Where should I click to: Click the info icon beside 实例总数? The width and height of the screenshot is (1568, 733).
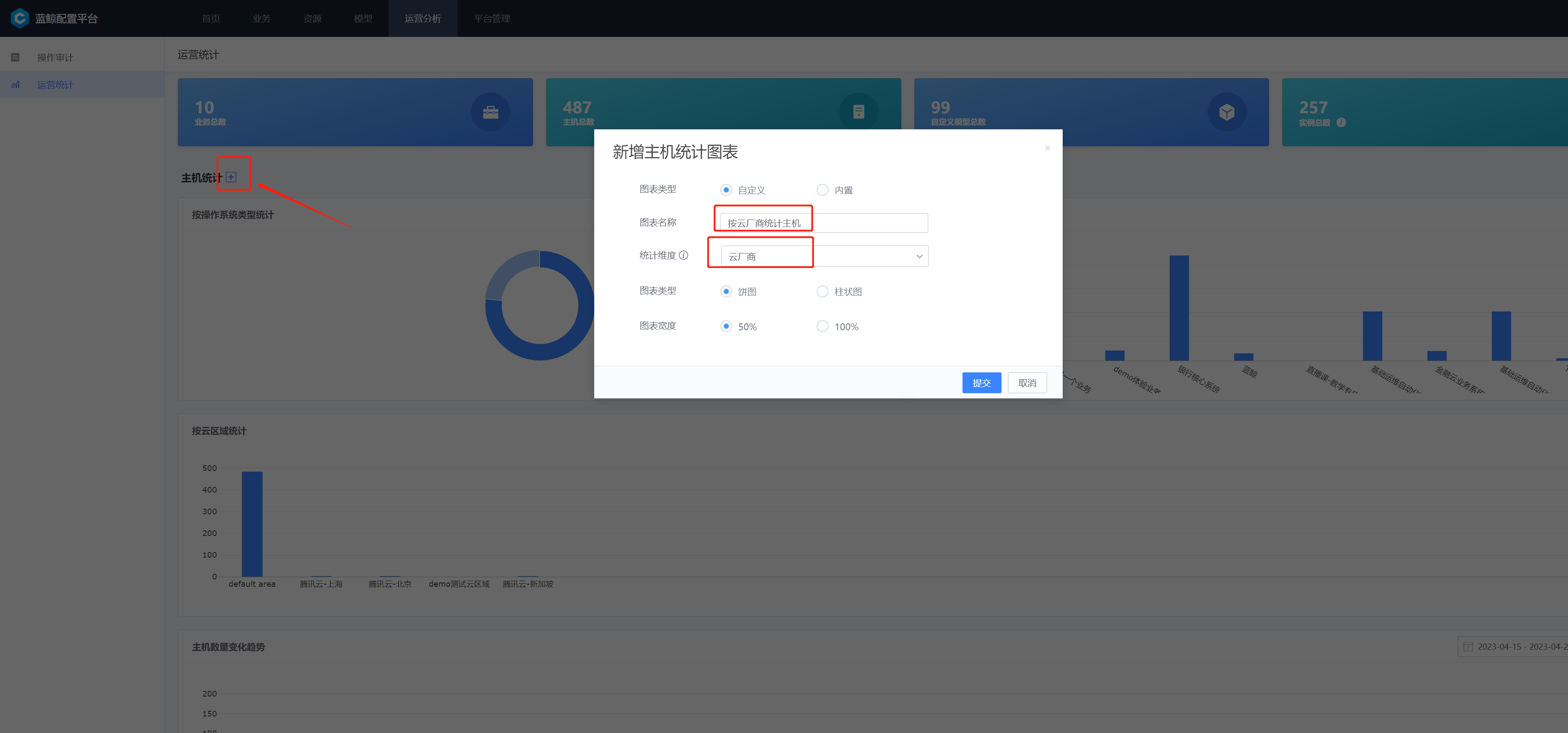coord(1341,122)
